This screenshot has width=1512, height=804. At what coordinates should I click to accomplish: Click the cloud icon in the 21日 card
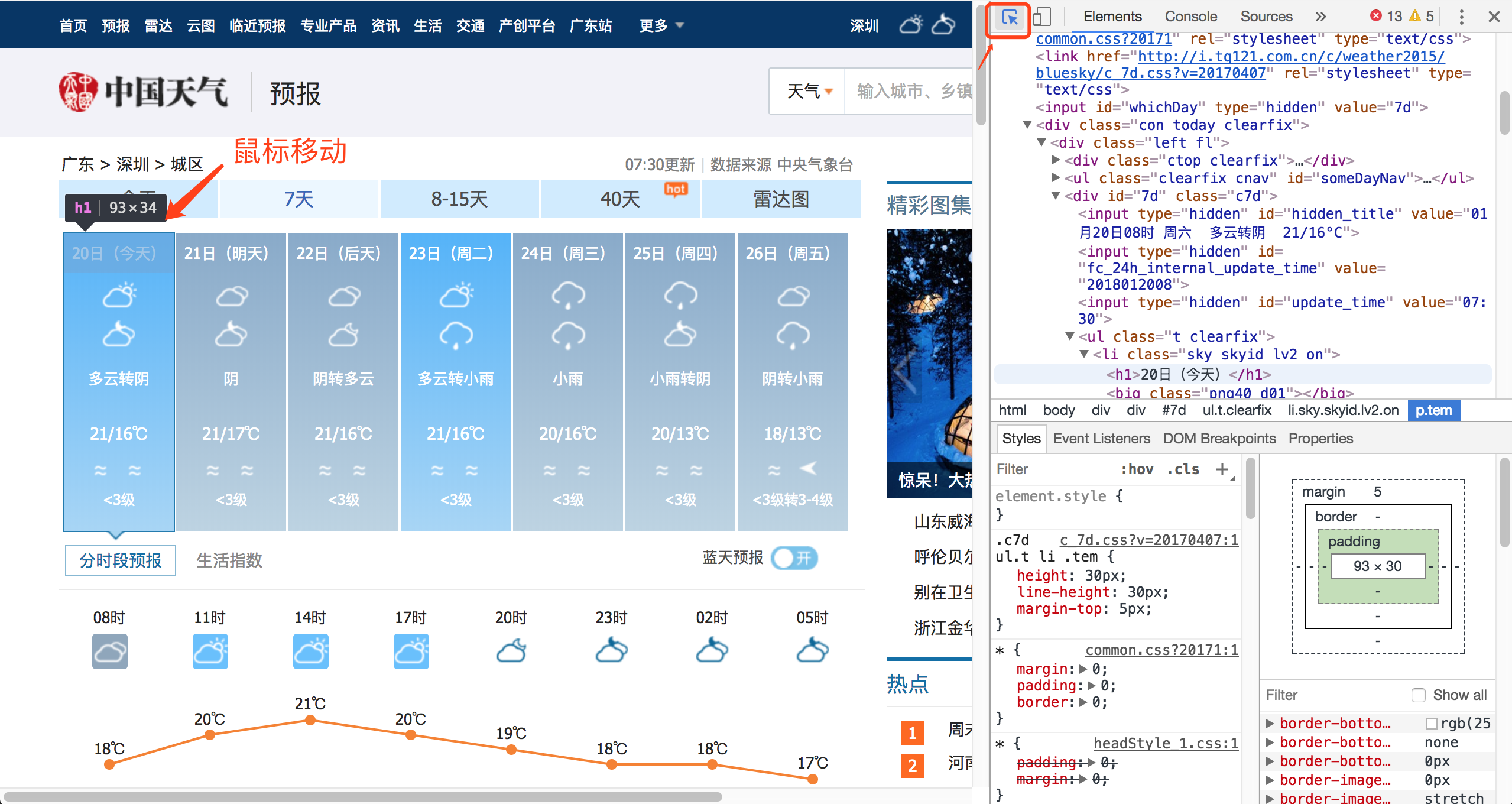pyautogui.click(x=231, y=296)
